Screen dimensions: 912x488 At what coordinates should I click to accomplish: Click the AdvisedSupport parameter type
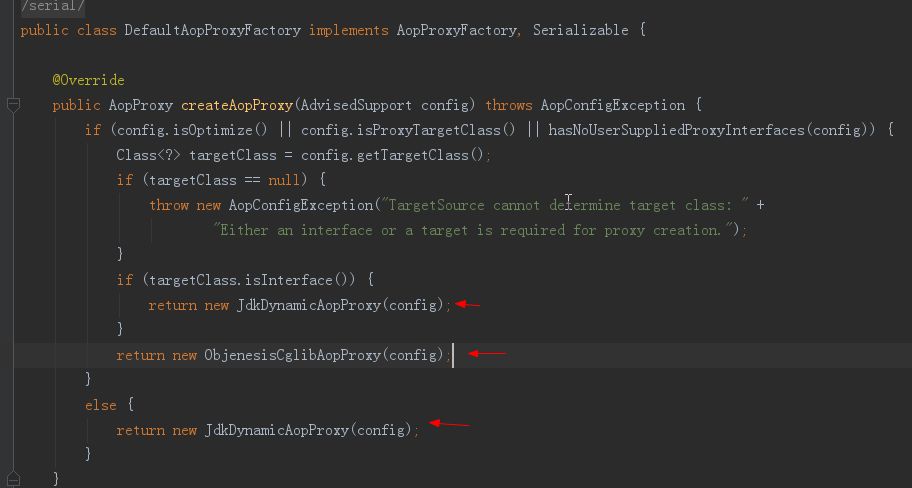356,105
